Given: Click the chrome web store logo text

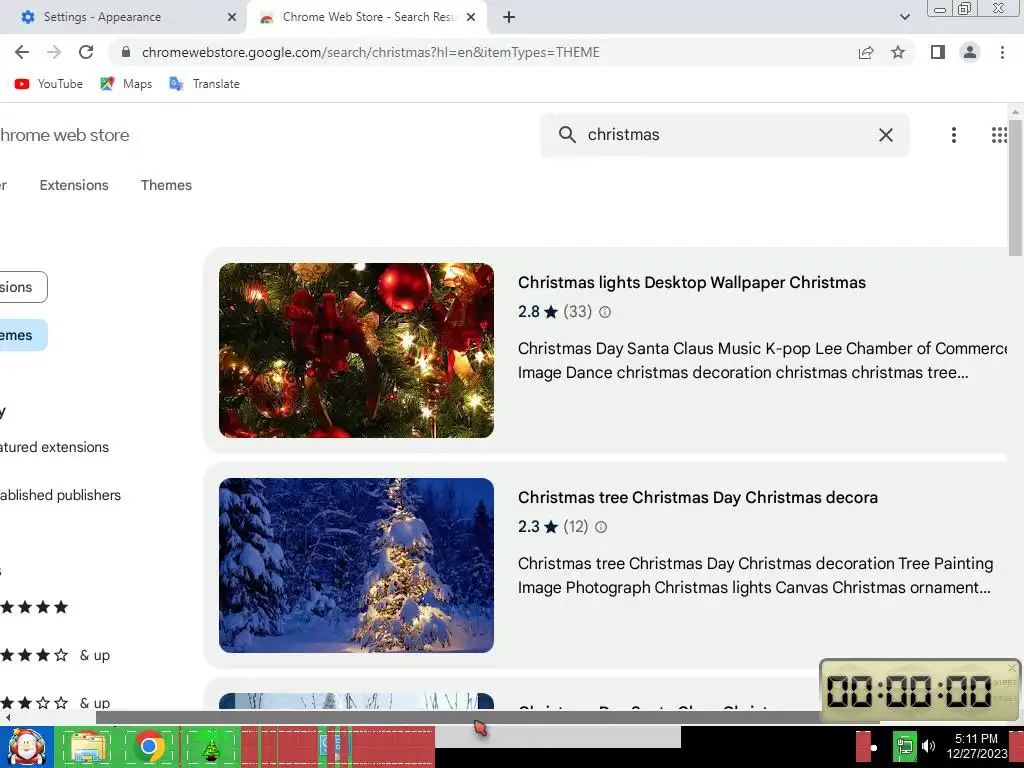Looking at the screenshot, I should click(63, 135).
